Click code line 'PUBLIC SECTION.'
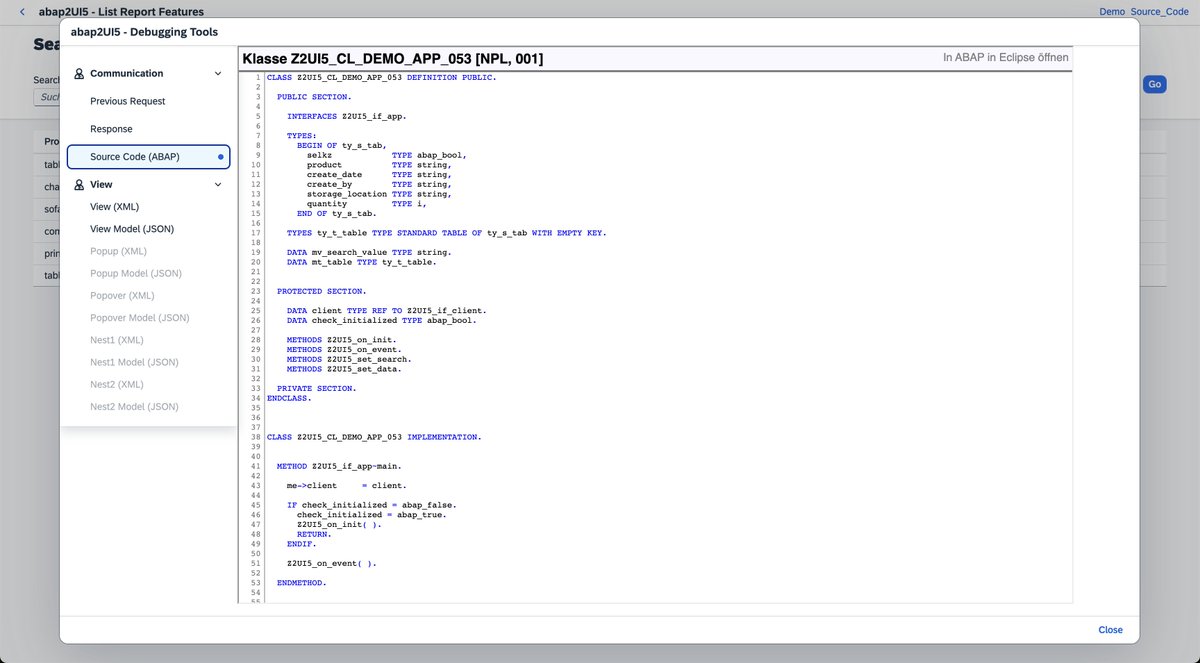 pos(314,97)
